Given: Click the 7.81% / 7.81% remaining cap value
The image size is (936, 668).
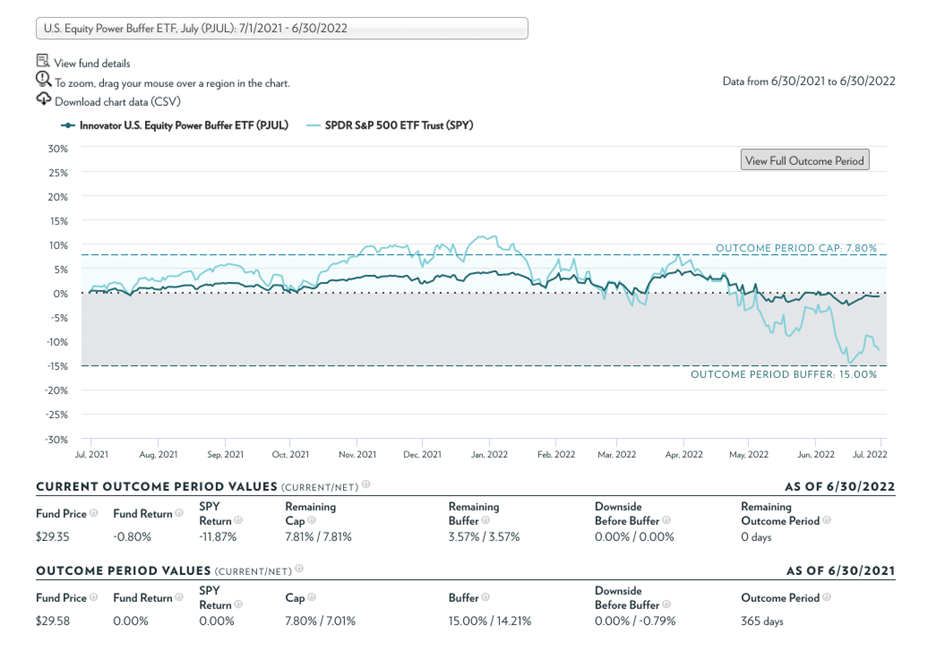Looking at the screenshot, I should point(318,537).
